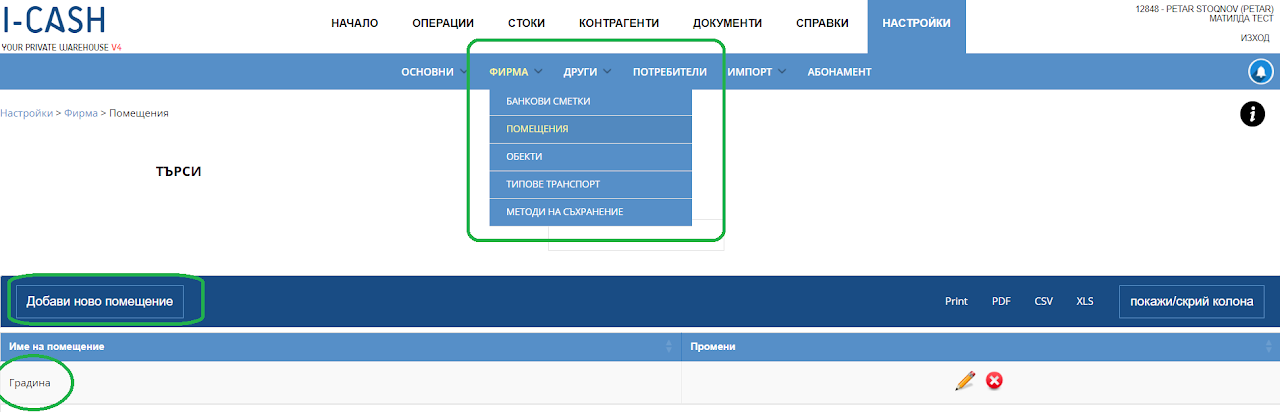This screenshot has width=1280, height=412.
Task: Open the Документи menu
Action: [727, 23]
